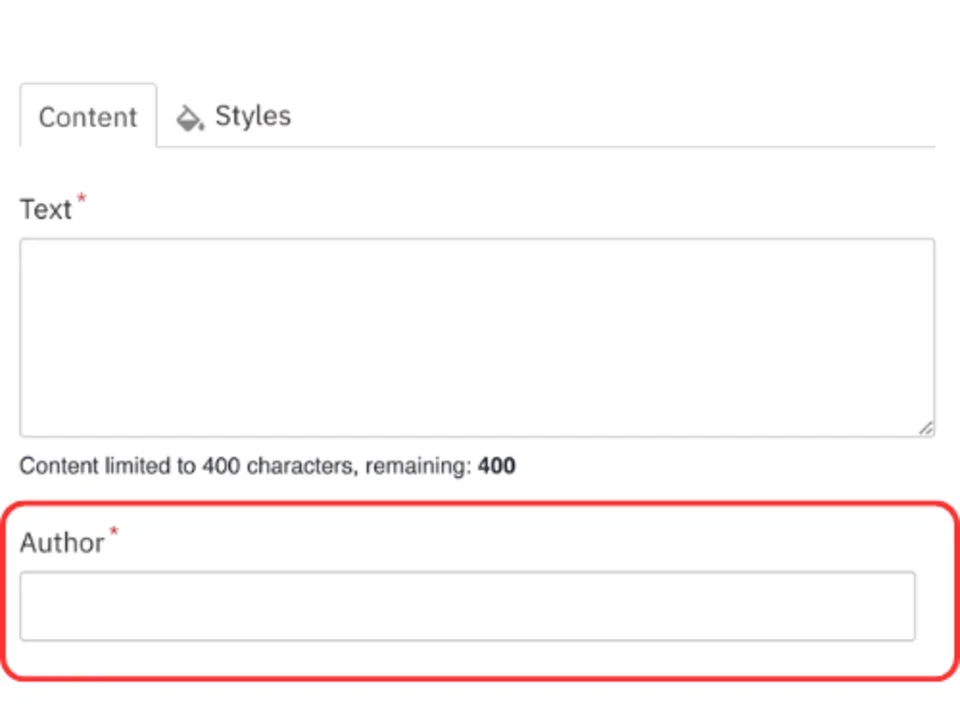Click the red asterisk beside Text

click(82, 200)
